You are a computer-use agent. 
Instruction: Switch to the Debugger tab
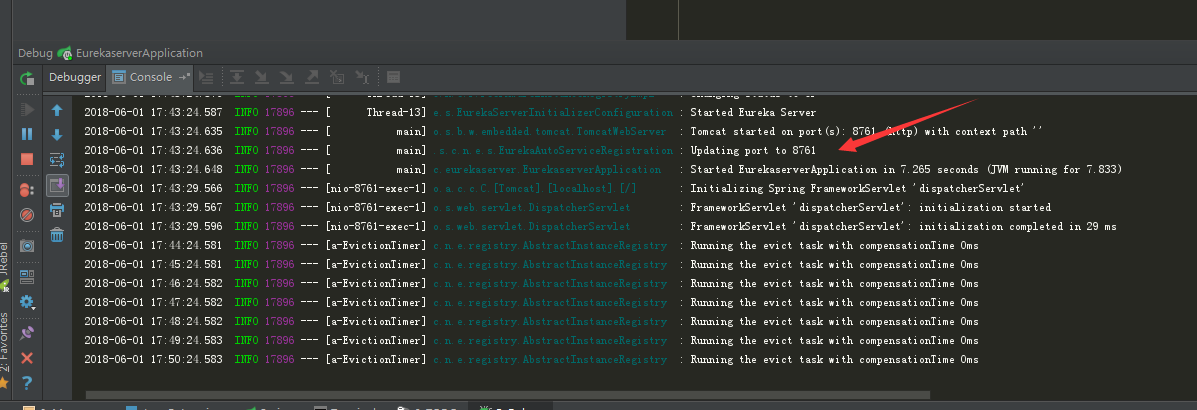(x=75, y=77)
